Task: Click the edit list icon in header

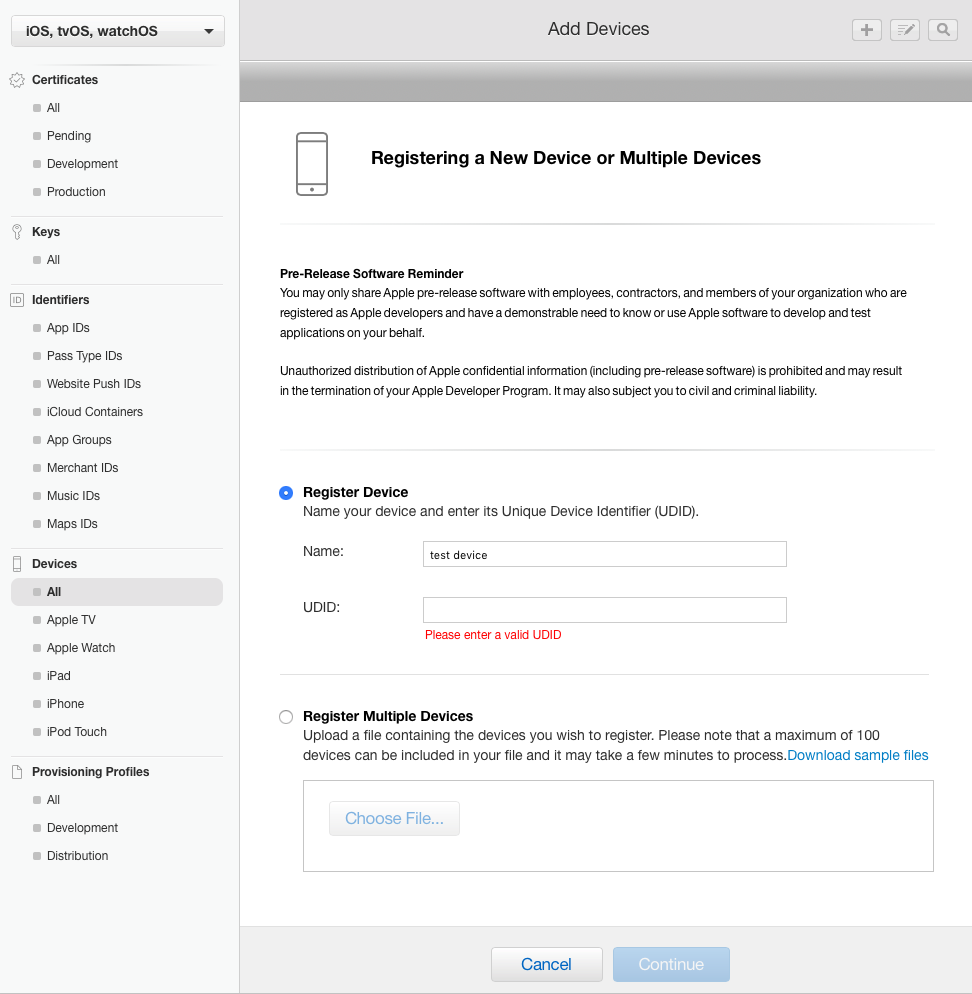Action: pos(905,30)
